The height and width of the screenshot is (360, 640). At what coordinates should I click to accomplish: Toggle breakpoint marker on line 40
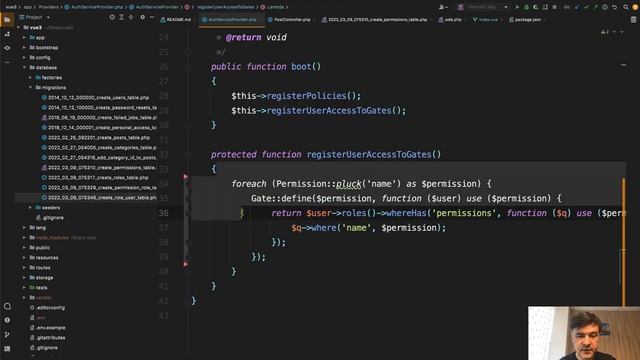pos(186,264)
